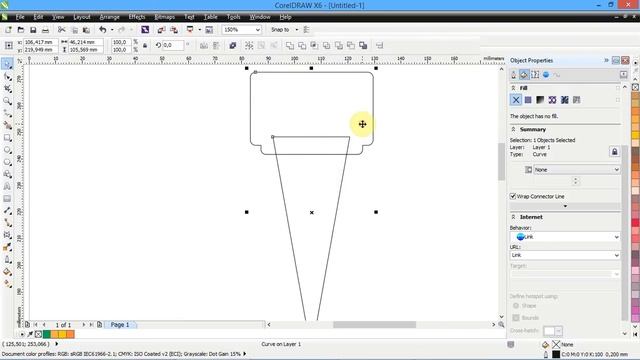Click the Export icon
The height and width of the screenshot is (360, 640).
point(174,30)
